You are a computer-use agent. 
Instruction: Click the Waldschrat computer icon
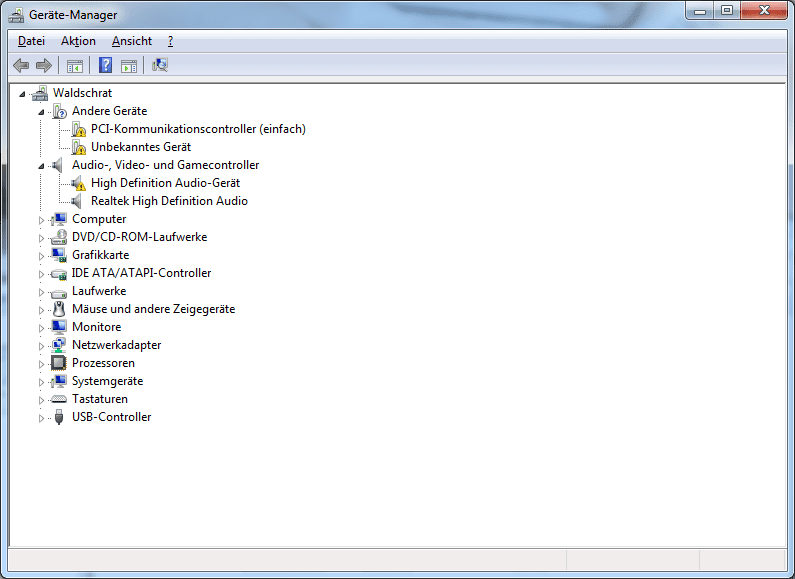point(40,93)
